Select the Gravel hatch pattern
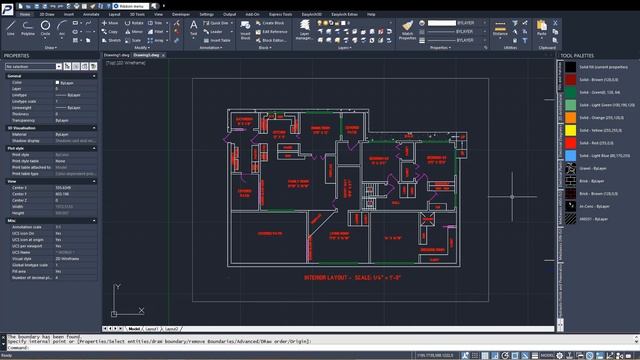Screen dimensions: 640x360 571,168
